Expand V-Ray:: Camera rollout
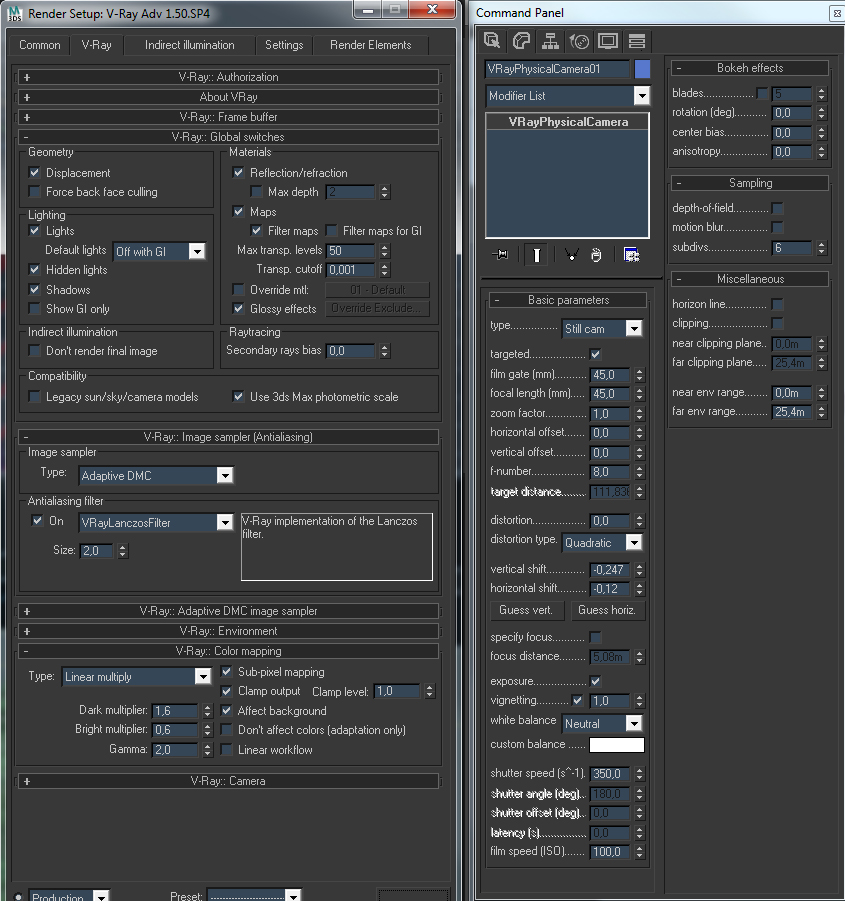Screen dimensions: 845x901 (x=229, y=781)
